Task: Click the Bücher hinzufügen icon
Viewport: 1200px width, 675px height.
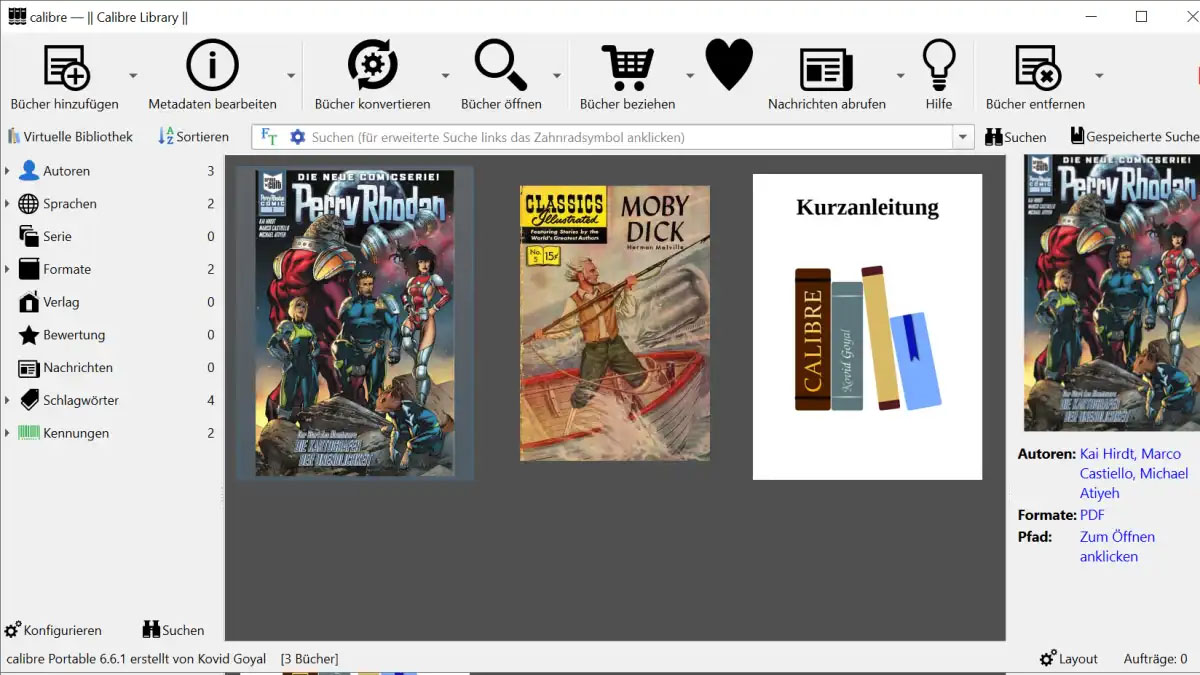Action: [62, 65]
